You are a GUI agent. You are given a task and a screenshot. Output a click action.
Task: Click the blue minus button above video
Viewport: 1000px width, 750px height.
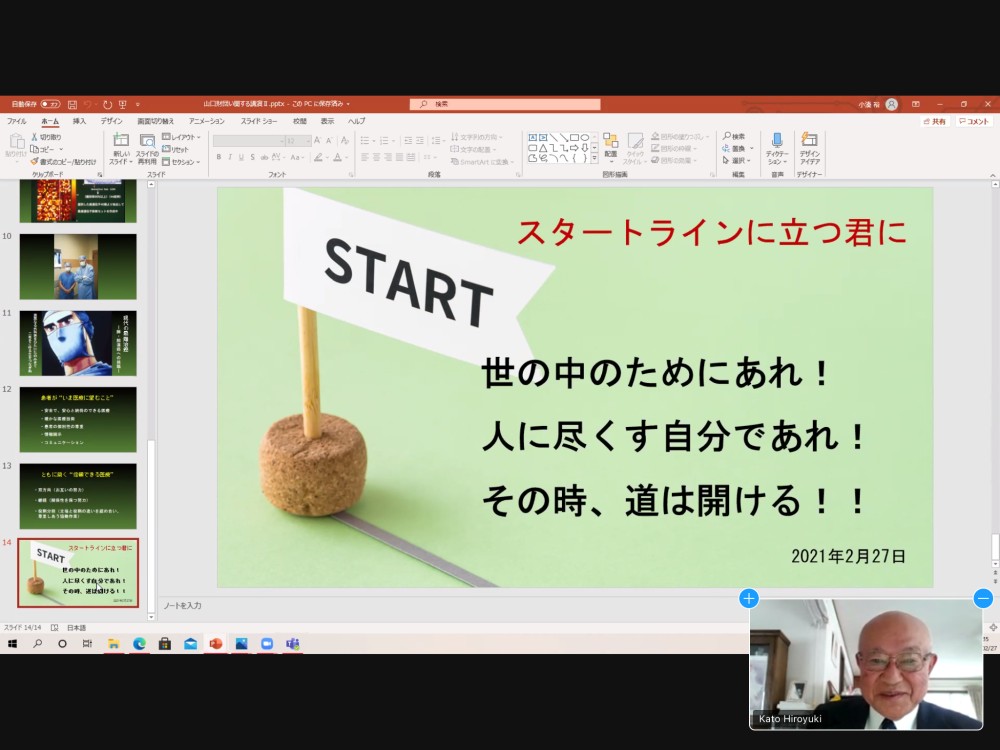pos(983,598)
